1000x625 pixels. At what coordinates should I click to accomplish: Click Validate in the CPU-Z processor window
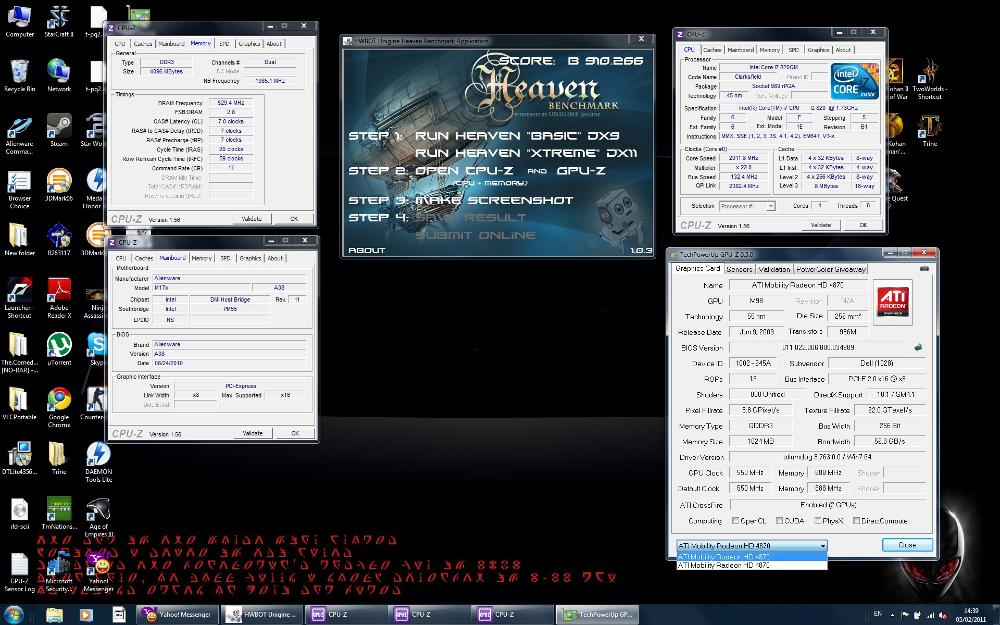[x=821, y=225]
